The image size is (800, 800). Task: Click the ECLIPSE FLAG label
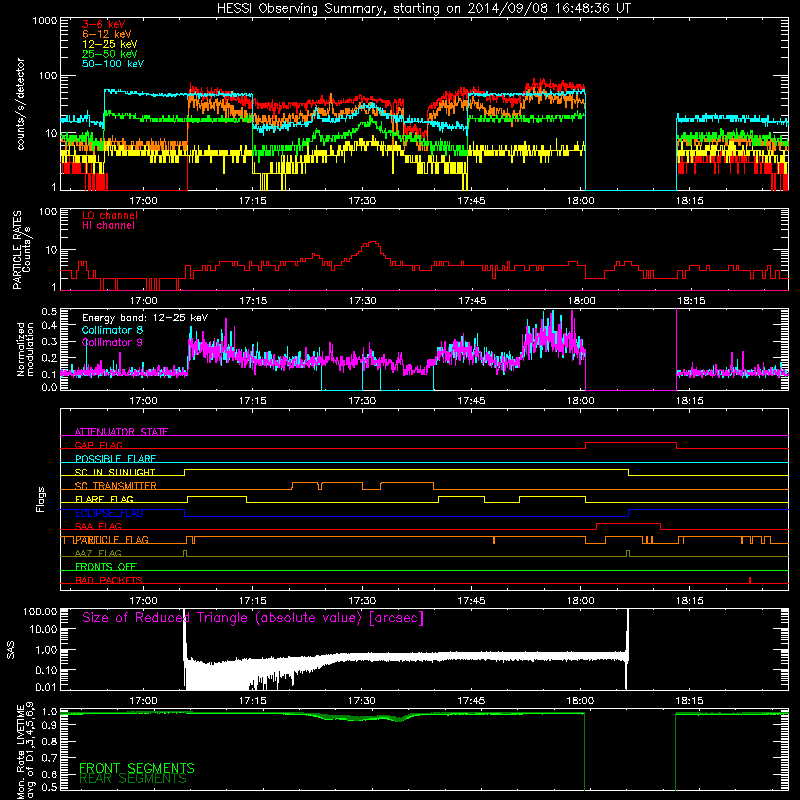click(x=109, y=513)
